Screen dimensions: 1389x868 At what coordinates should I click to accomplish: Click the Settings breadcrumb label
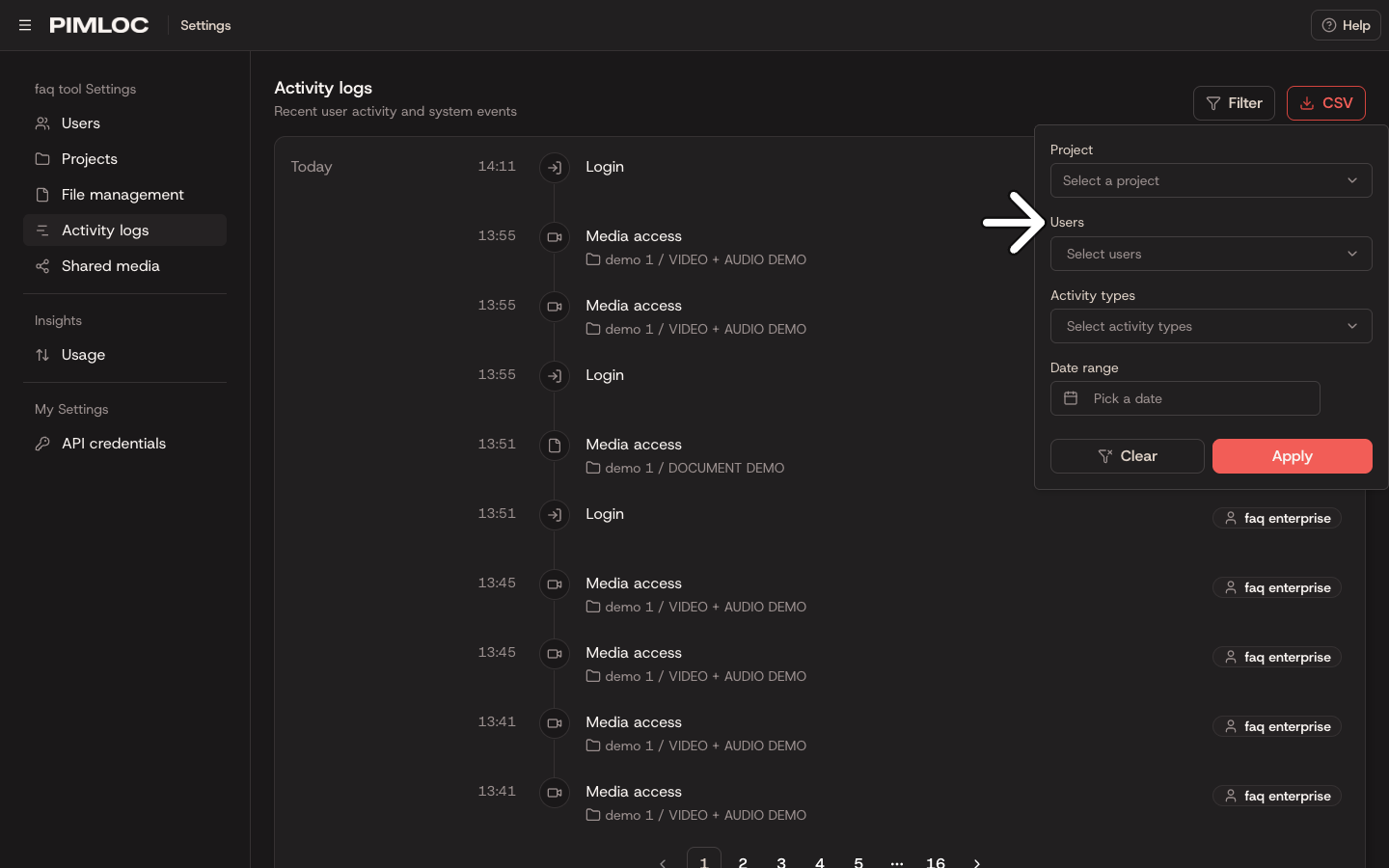(205, 25)
